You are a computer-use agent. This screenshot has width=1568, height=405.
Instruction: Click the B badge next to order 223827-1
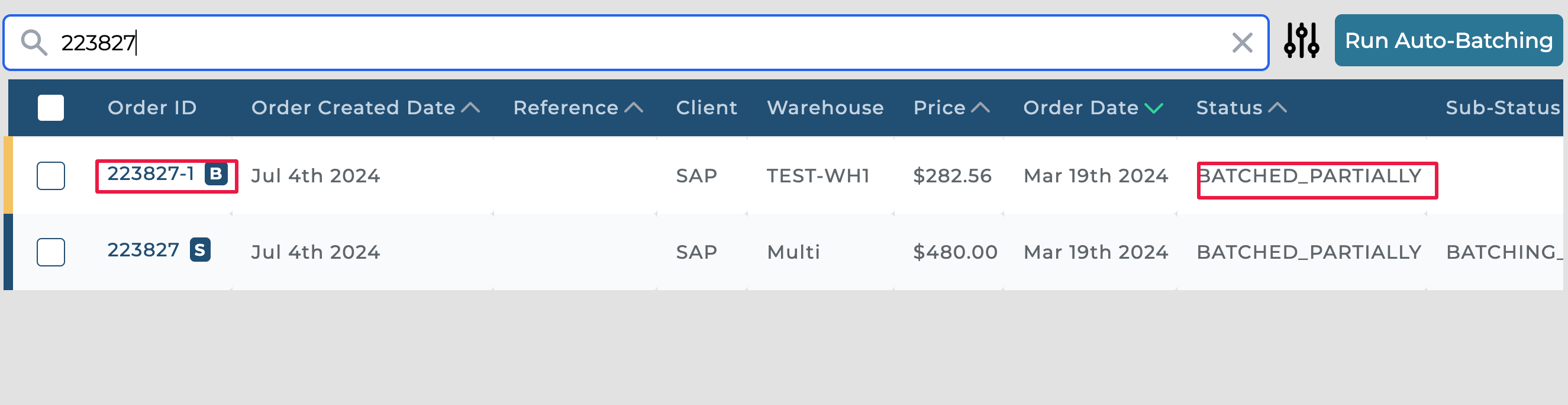[x=215, y=174]
